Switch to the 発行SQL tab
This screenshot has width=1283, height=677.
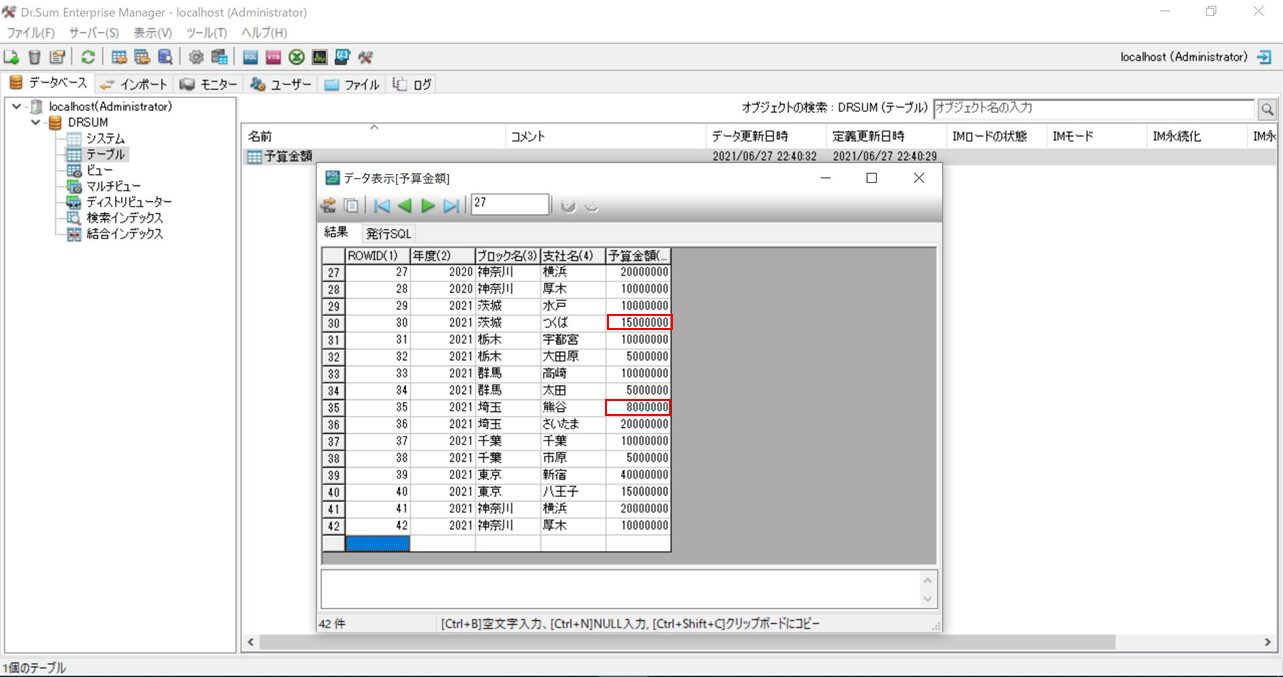388,233
